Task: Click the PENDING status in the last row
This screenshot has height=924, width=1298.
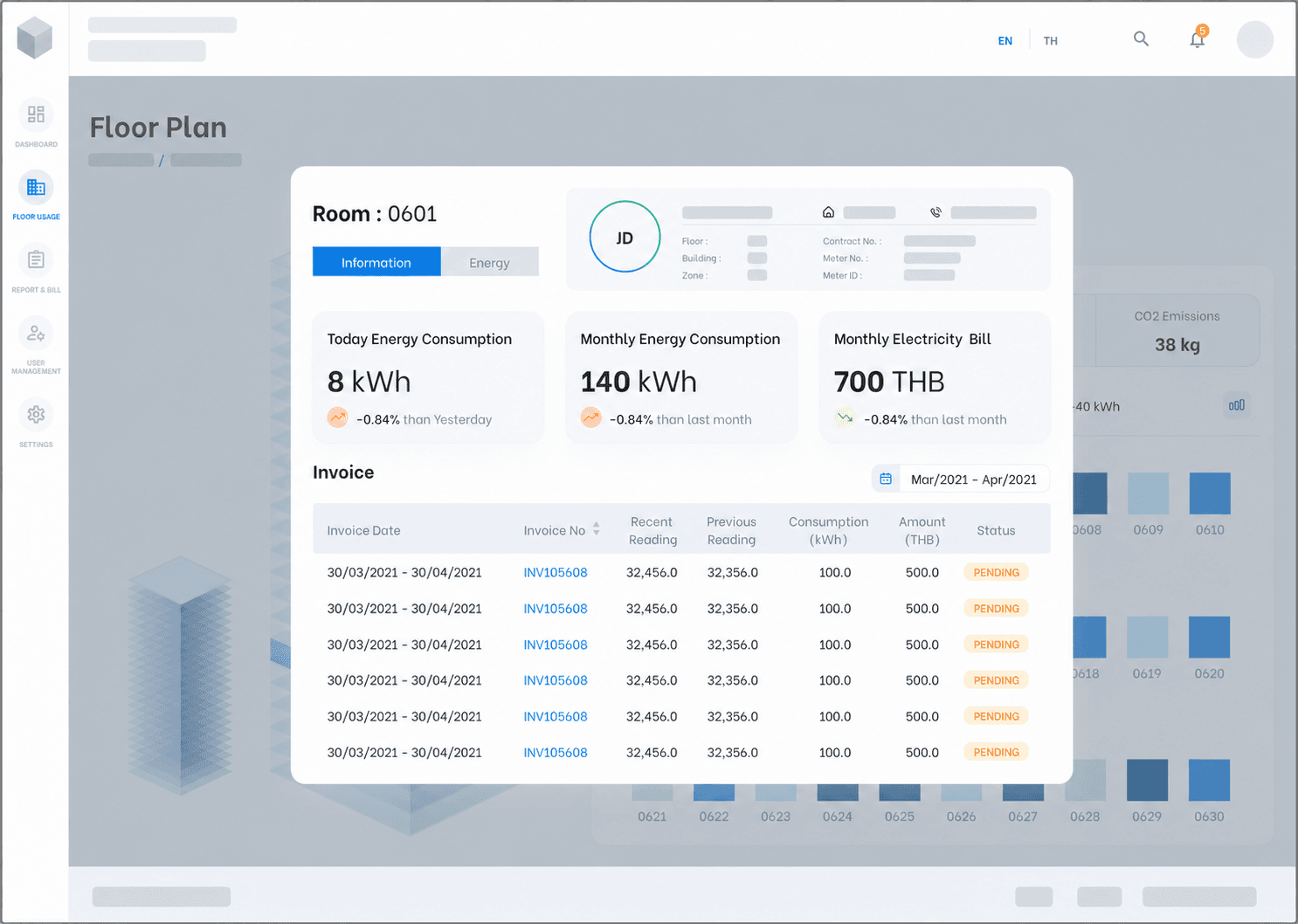Action: tap(997, 752)
